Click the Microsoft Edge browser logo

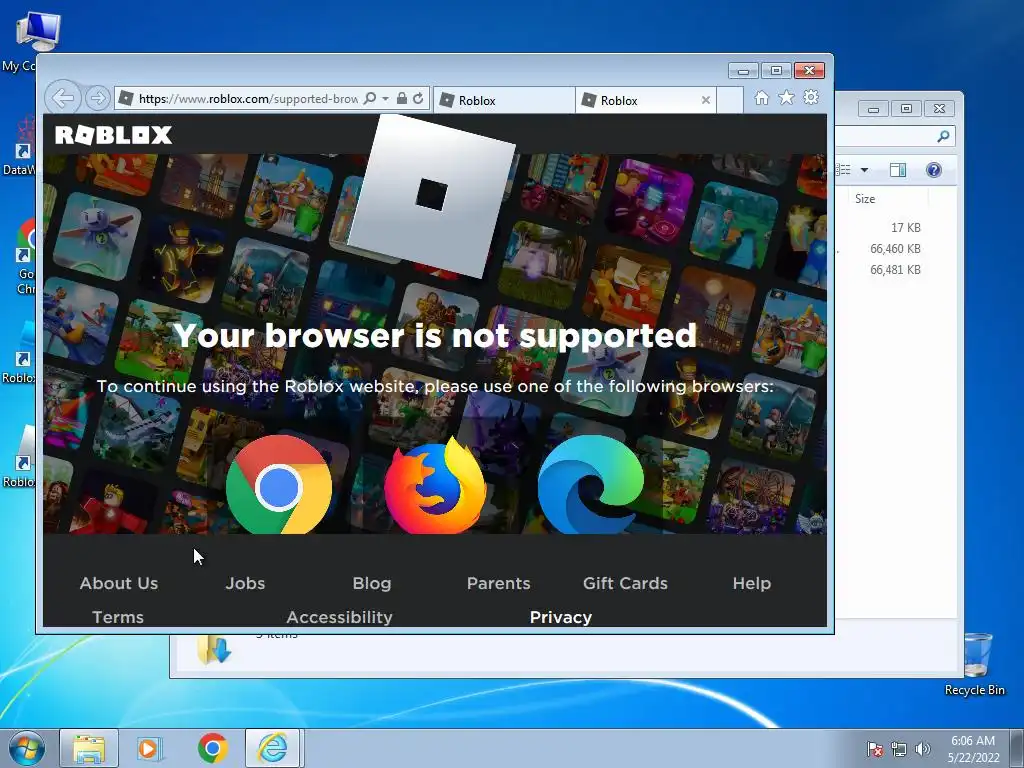[591, 485]
